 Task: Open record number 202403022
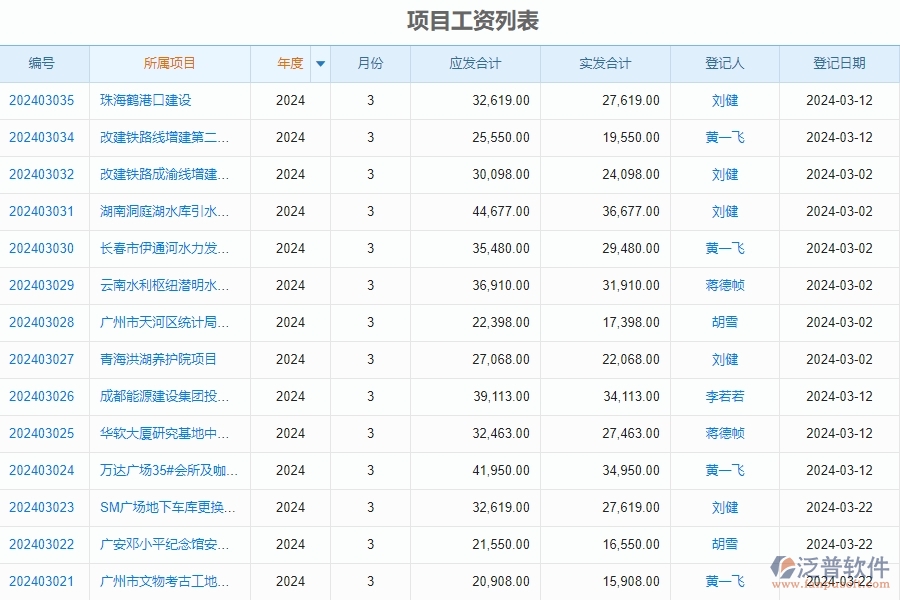(41, 544)
